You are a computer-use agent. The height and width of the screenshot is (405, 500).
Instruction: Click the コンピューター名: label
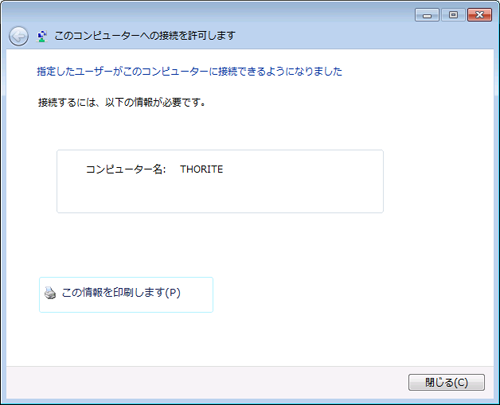tap(126, 169)
